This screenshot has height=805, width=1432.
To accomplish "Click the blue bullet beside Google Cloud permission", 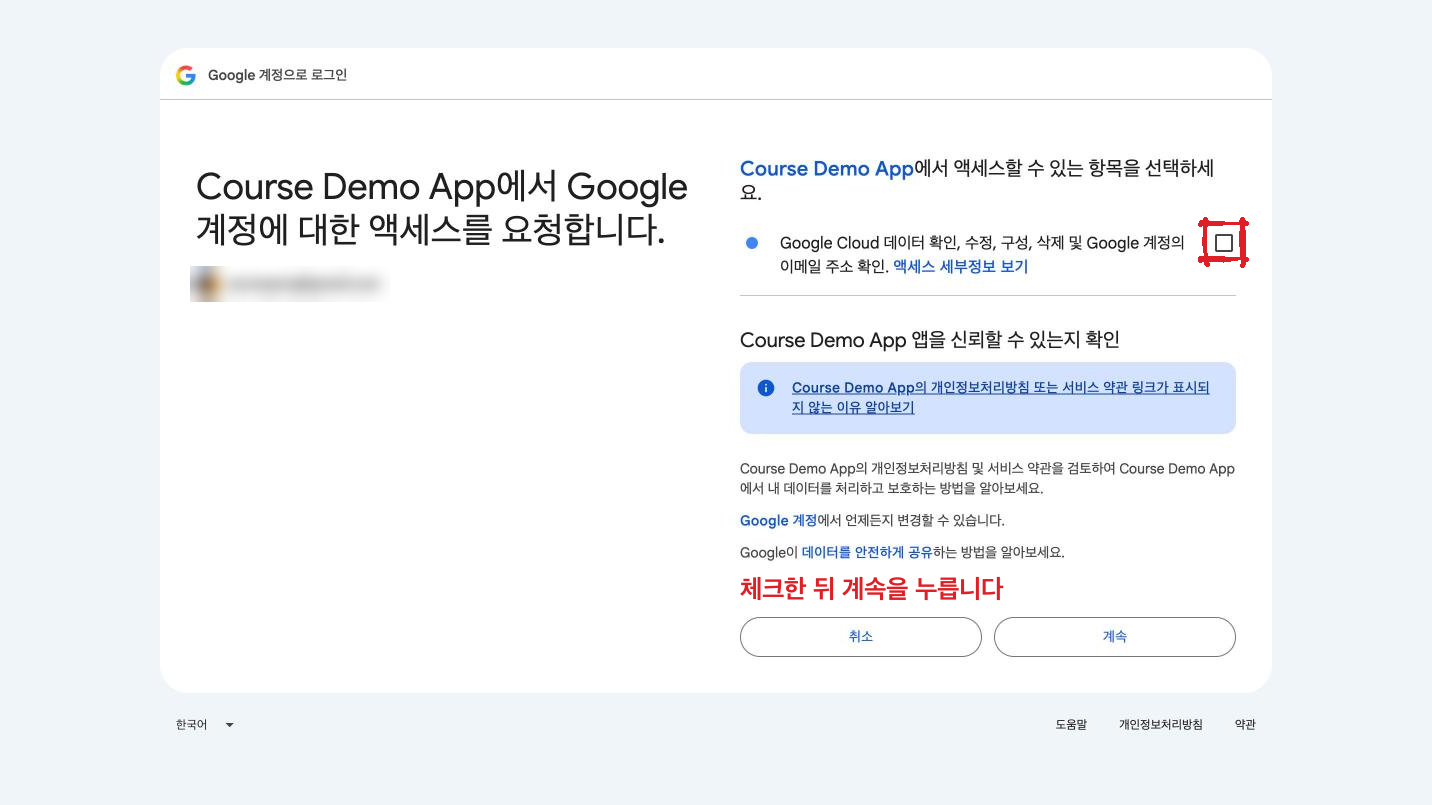I will pyautogui.click(x=752, y=243).
